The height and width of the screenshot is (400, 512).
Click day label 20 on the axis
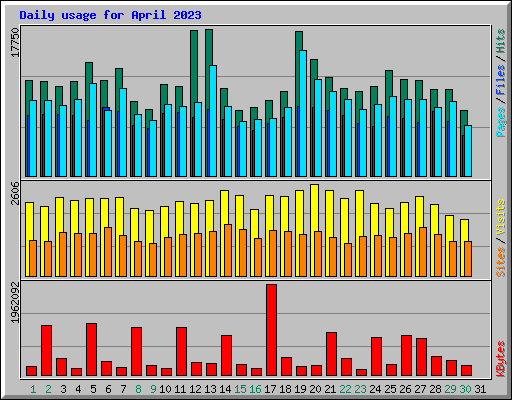coord(315,389)
